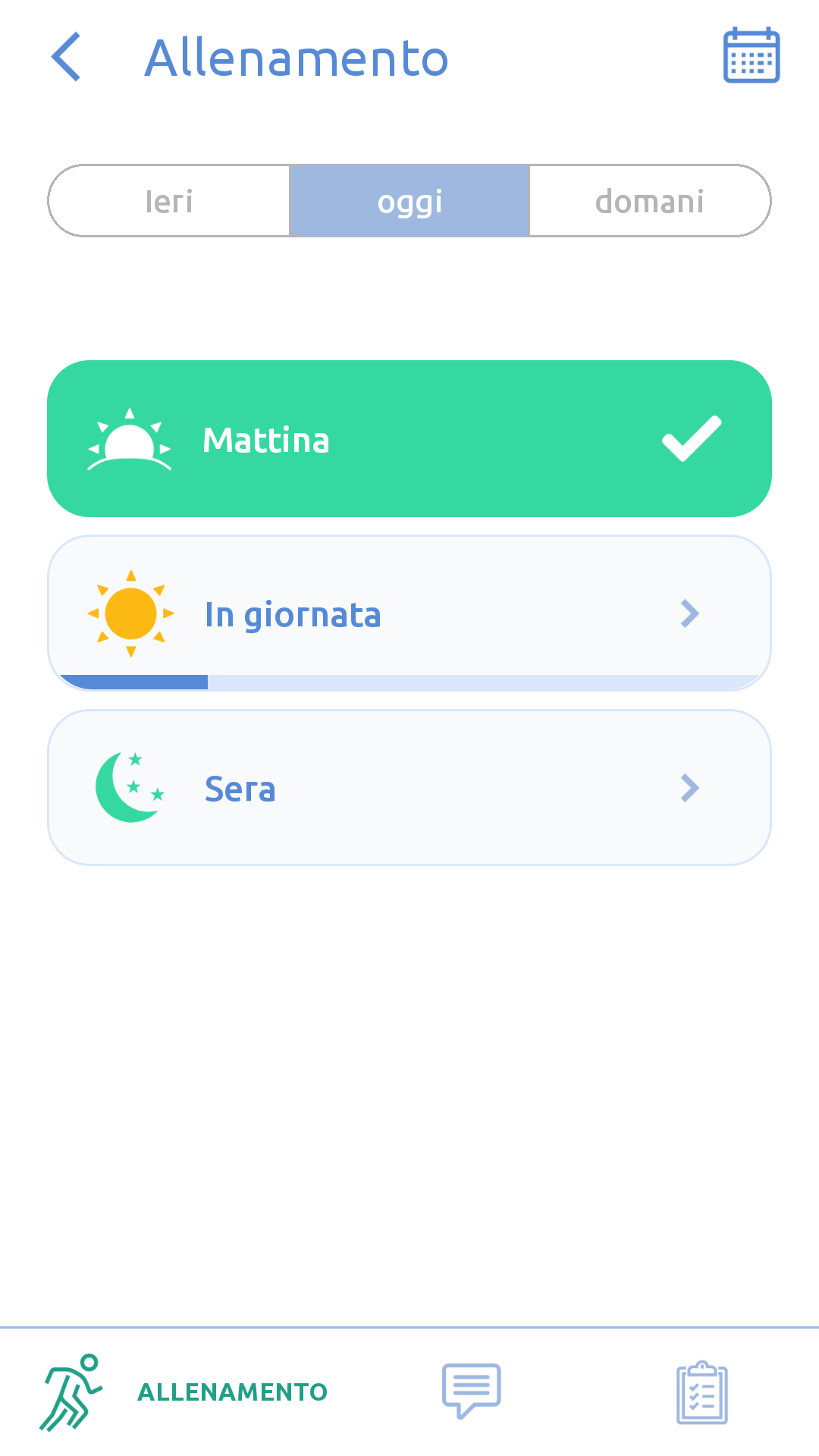Toggle the Mattina completed checkmark
This screenshot has height=1456, width=819.
coord(691,438)
